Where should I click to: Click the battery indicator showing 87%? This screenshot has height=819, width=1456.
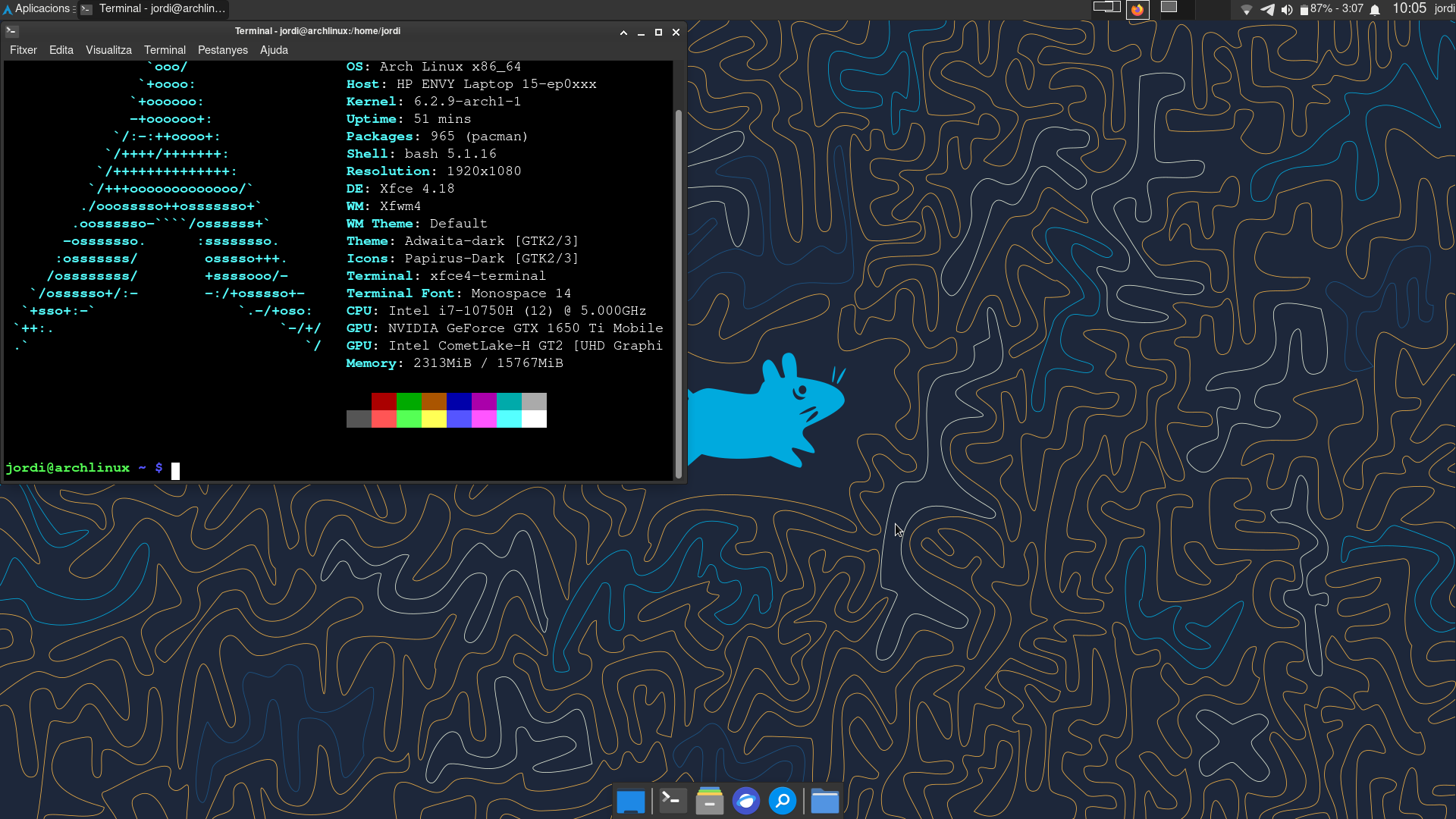1332,9
